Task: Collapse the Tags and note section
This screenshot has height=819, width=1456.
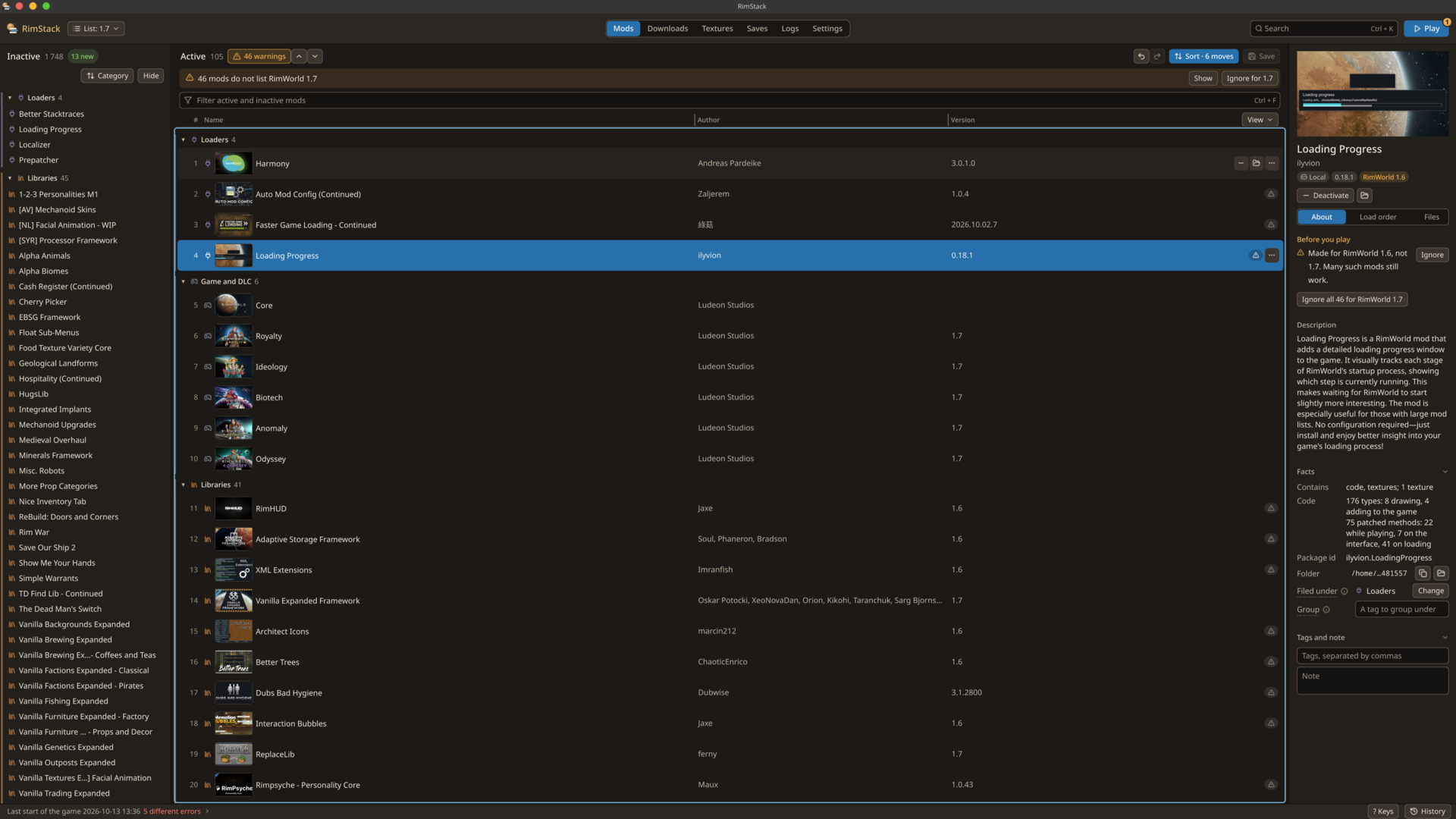Action: [x=1445, y=638]
